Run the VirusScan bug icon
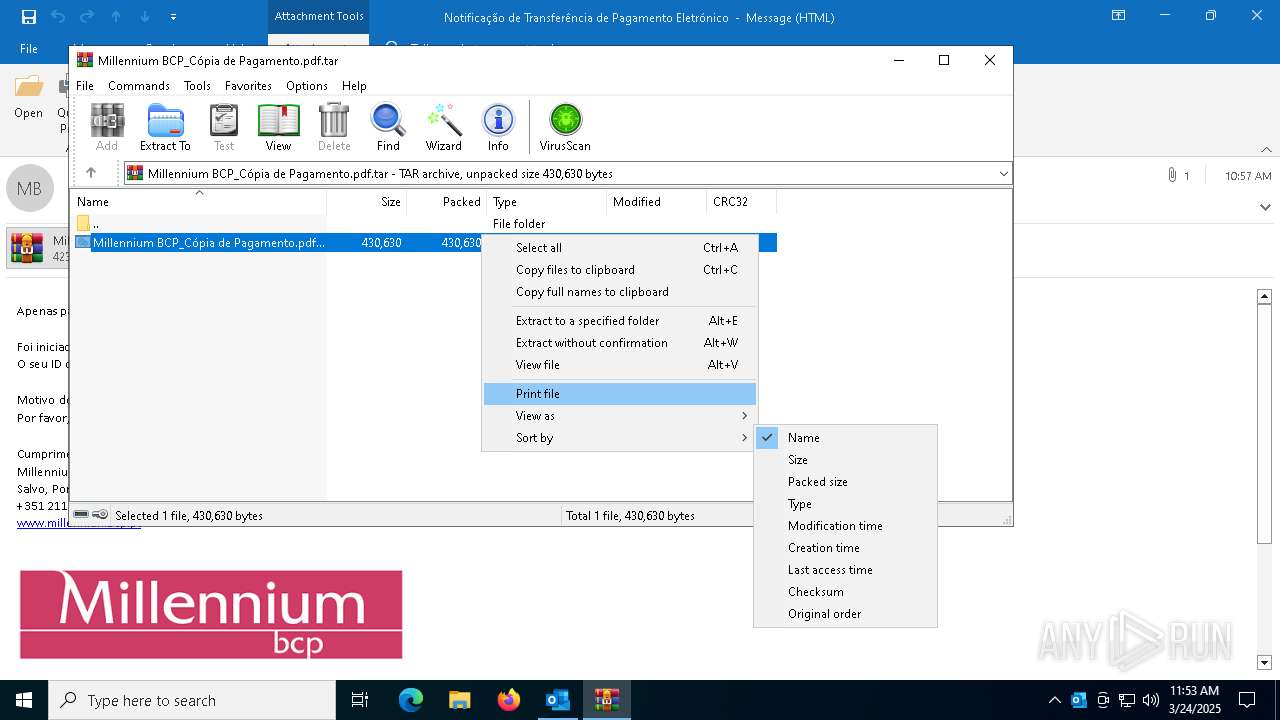1280x720 pixels. [565, 127]
